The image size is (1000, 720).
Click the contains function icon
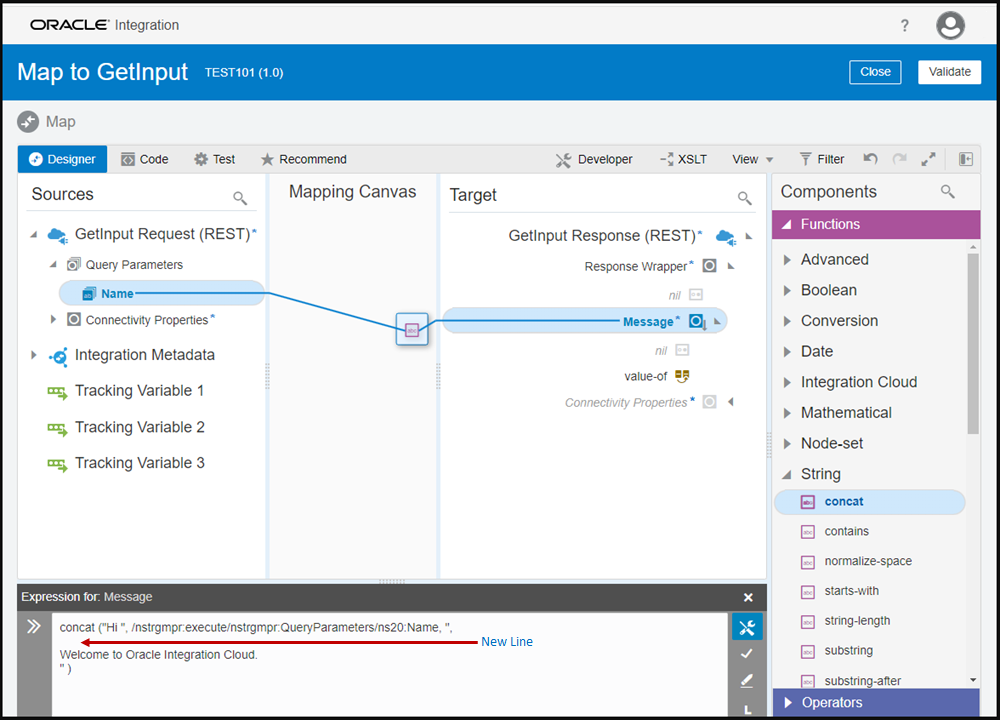(x=807, y=532)
